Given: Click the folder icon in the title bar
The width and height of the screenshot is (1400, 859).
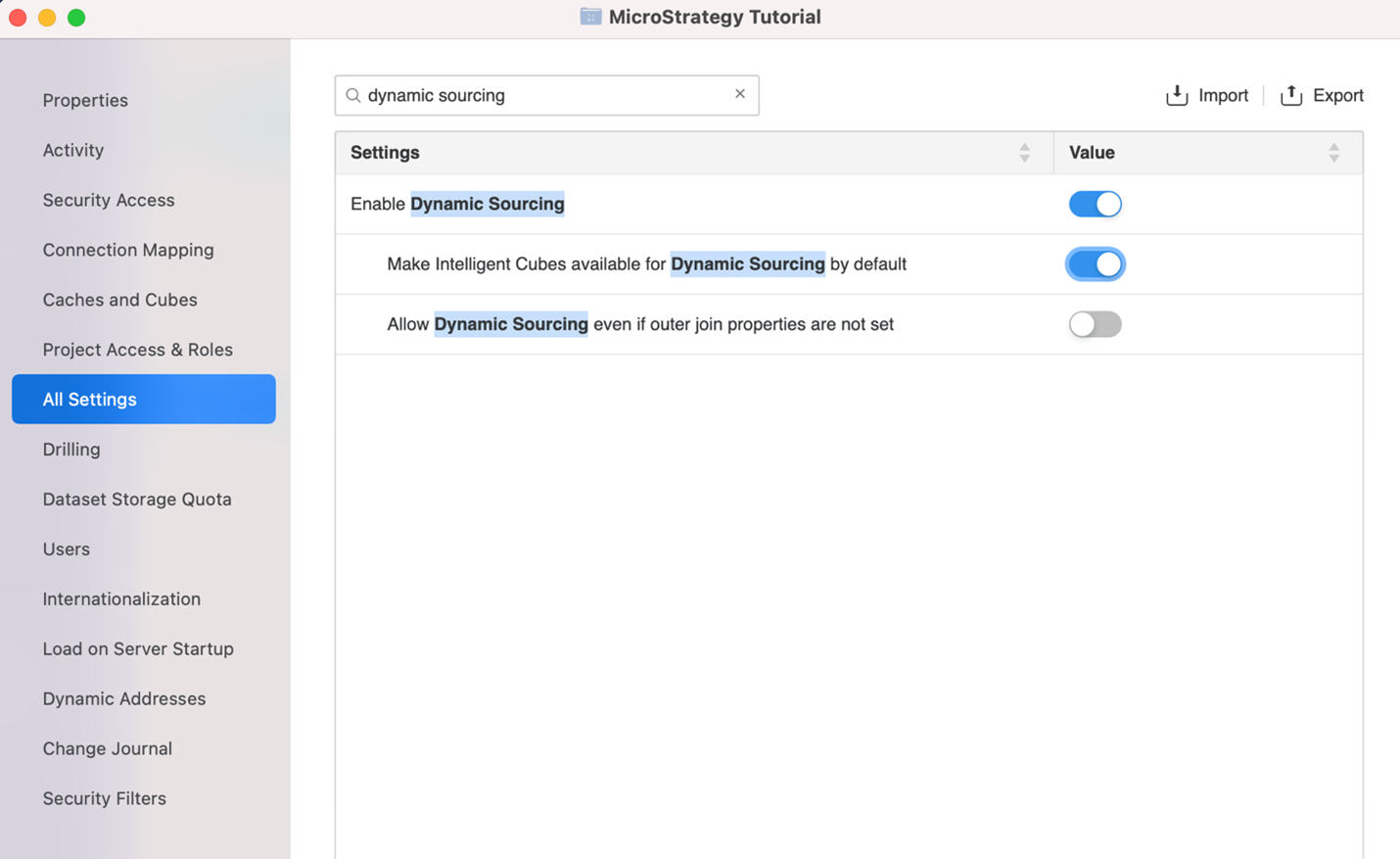Looking at the screenshot, I should coord(590,17).
